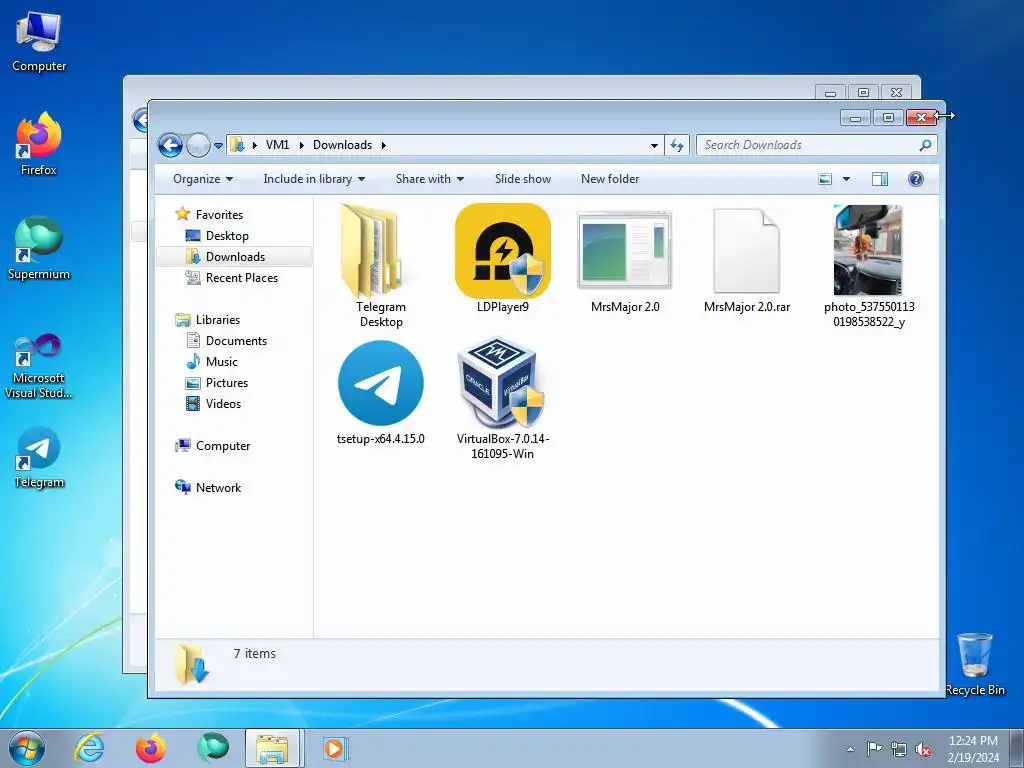Click the Show desktop button
This screenshot has height=768, width=1024.
1017,748
